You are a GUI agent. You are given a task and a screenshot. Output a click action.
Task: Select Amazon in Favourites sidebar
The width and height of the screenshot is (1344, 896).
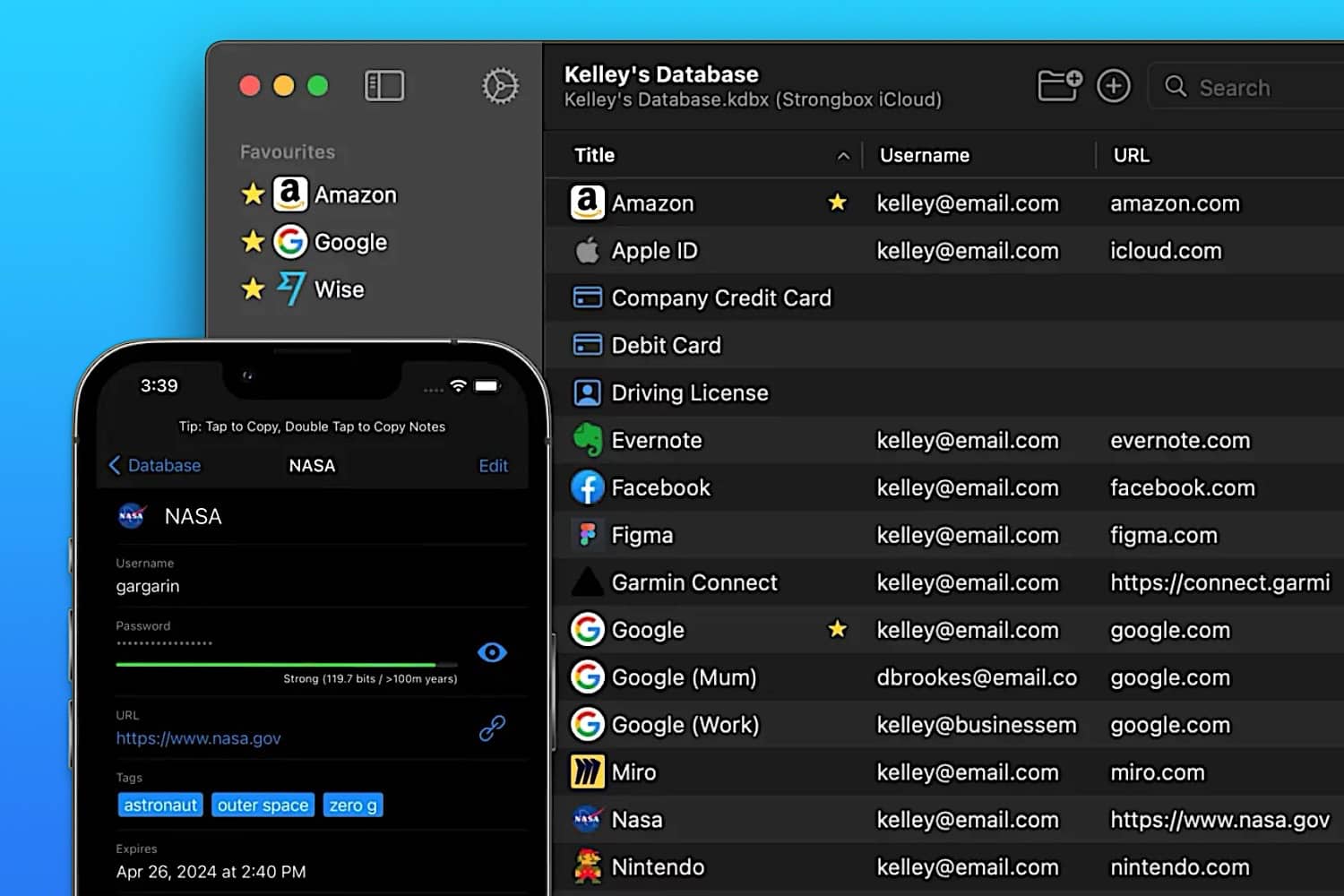355,194
